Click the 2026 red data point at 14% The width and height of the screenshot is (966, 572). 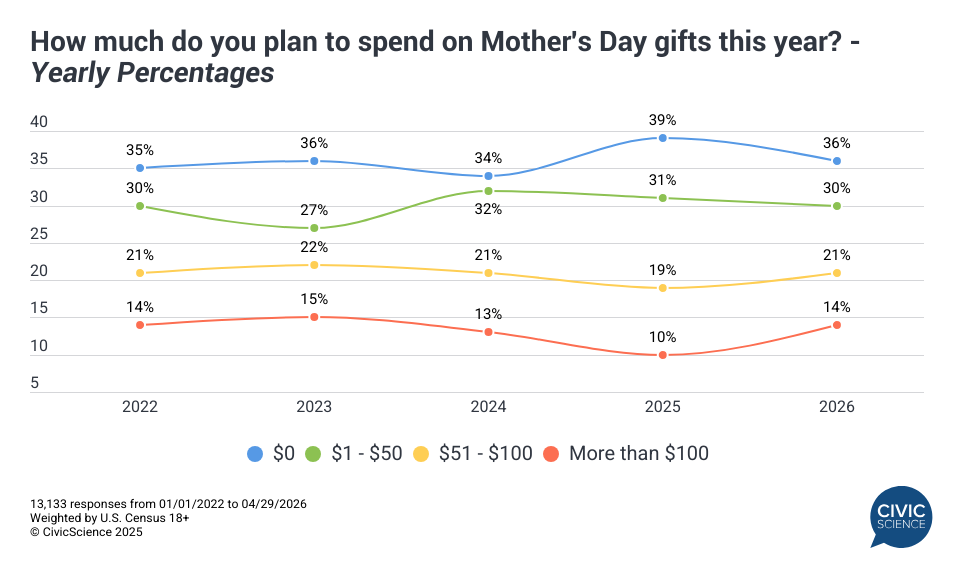[837, 325]
